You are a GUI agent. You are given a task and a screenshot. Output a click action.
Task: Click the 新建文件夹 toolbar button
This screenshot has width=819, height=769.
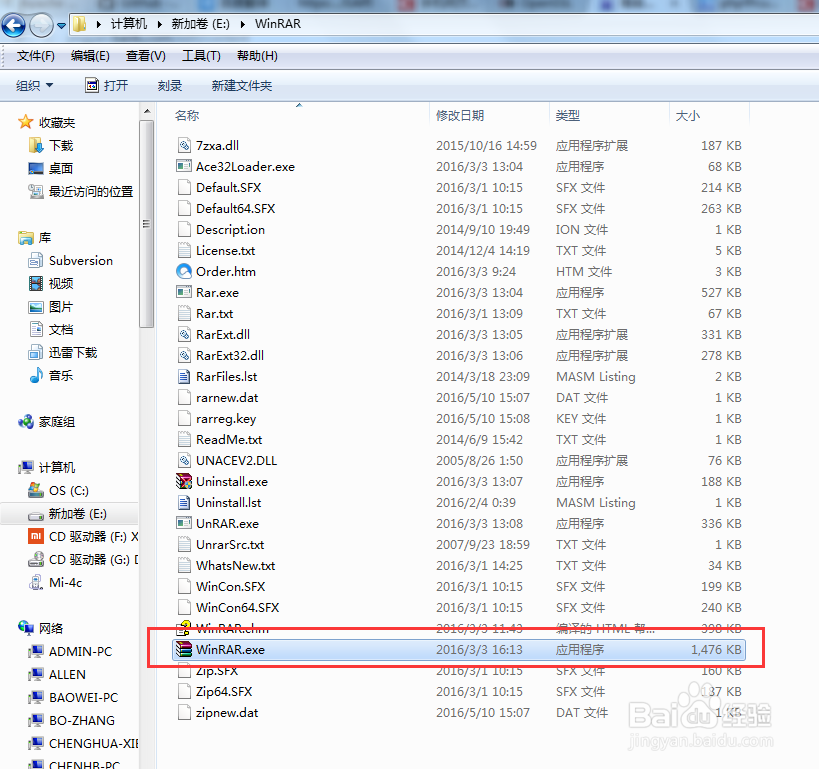pyautogui.click(x=242, y=86)
